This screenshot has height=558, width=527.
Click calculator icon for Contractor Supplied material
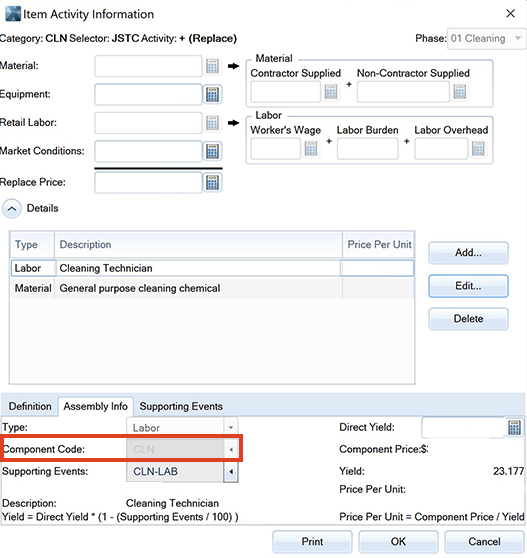tap(331, 92)
